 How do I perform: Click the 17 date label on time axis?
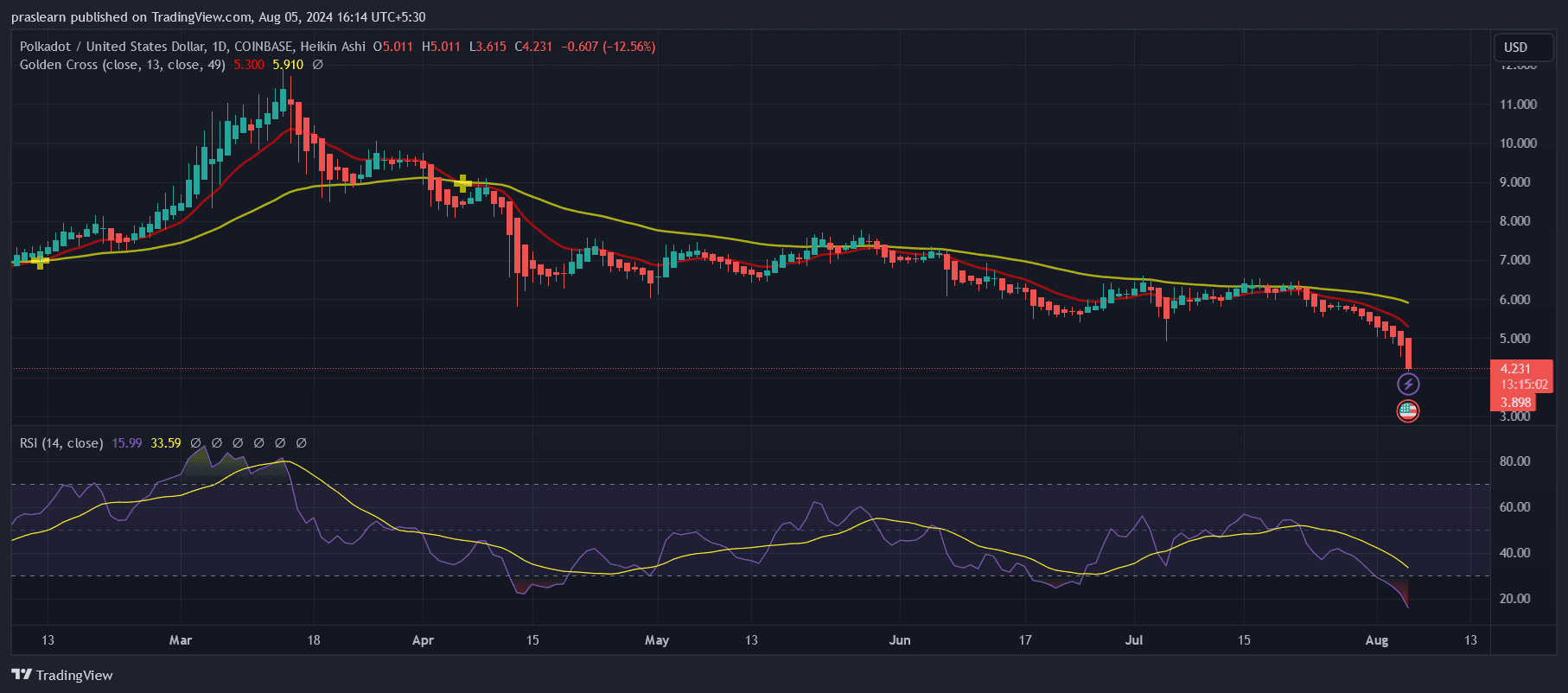[x=1025, y=640]
